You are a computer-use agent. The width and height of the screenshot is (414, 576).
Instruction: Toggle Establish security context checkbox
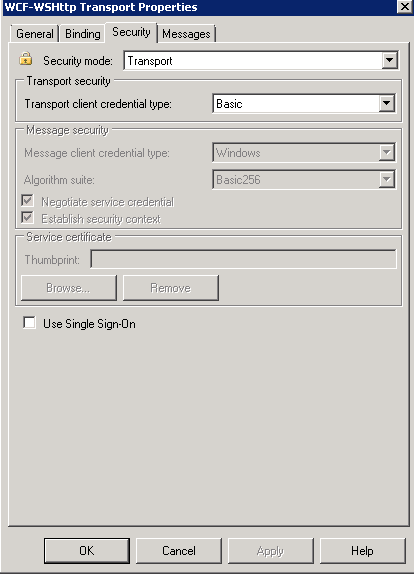click(x=28, y=218)
